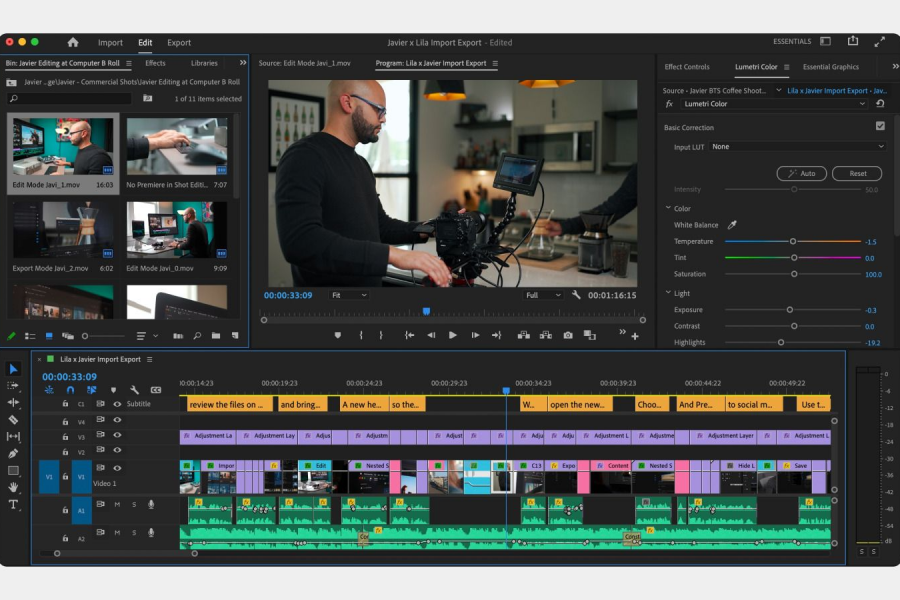Select the Razor tool
The width and height of the screenshot is (900, 600).
[13, 420]
